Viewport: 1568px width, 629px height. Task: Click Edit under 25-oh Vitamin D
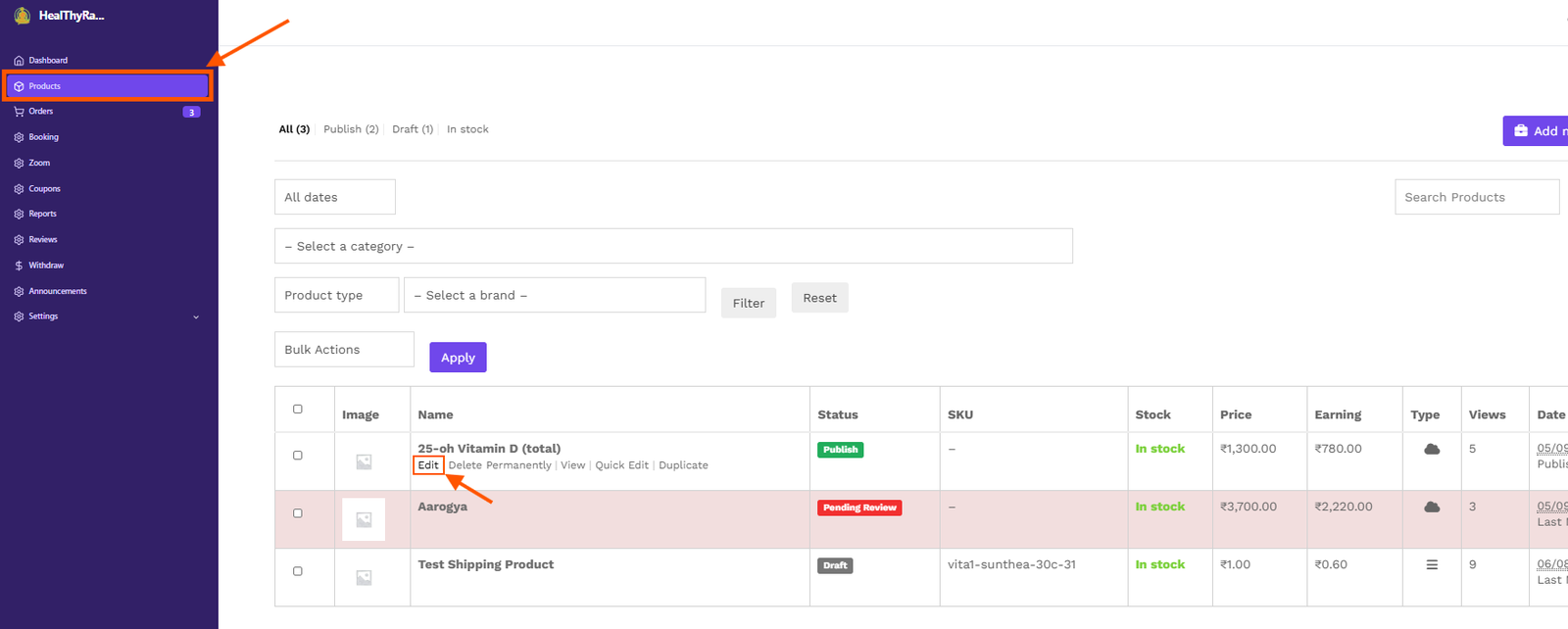(x=428, y=465)
